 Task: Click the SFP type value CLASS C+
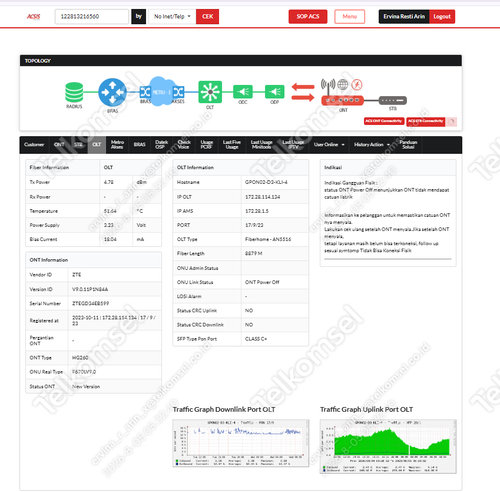pos(256,339)
